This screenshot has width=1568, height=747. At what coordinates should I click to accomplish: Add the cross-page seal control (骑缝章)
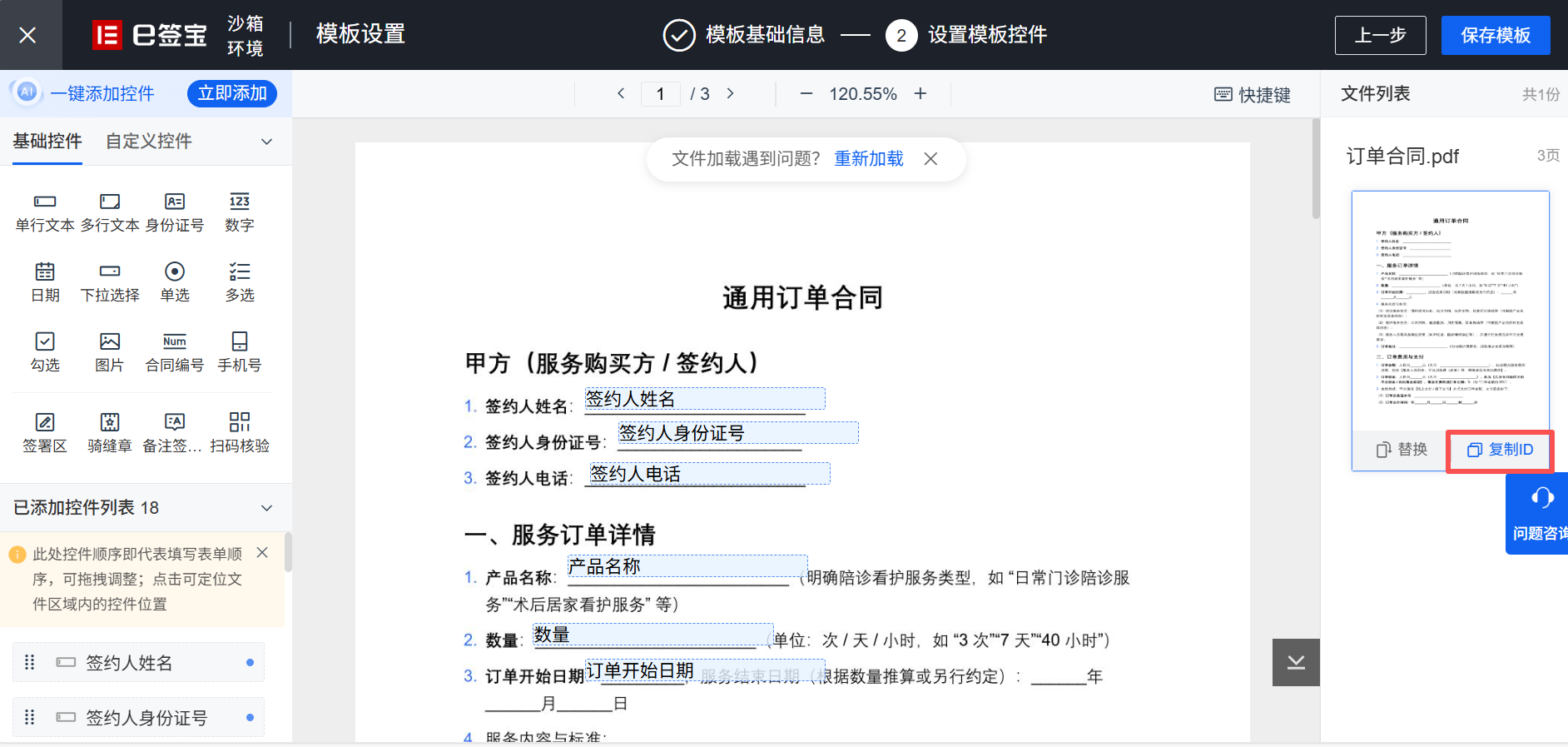click(110, 432)
